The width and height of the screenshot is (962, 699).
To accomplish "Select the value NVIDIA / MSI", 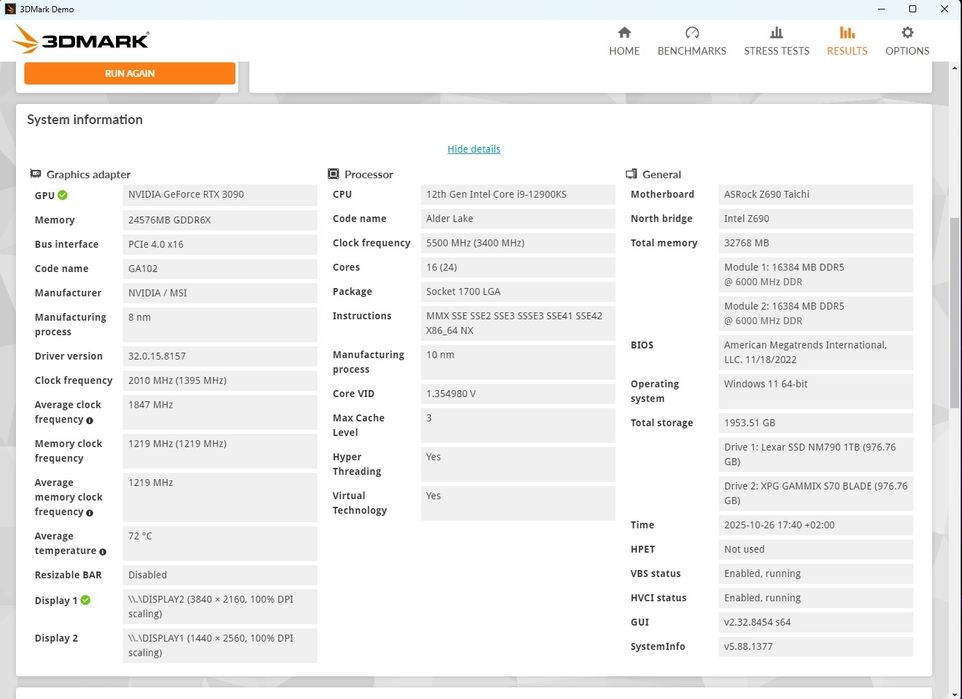I will [220, 293].
